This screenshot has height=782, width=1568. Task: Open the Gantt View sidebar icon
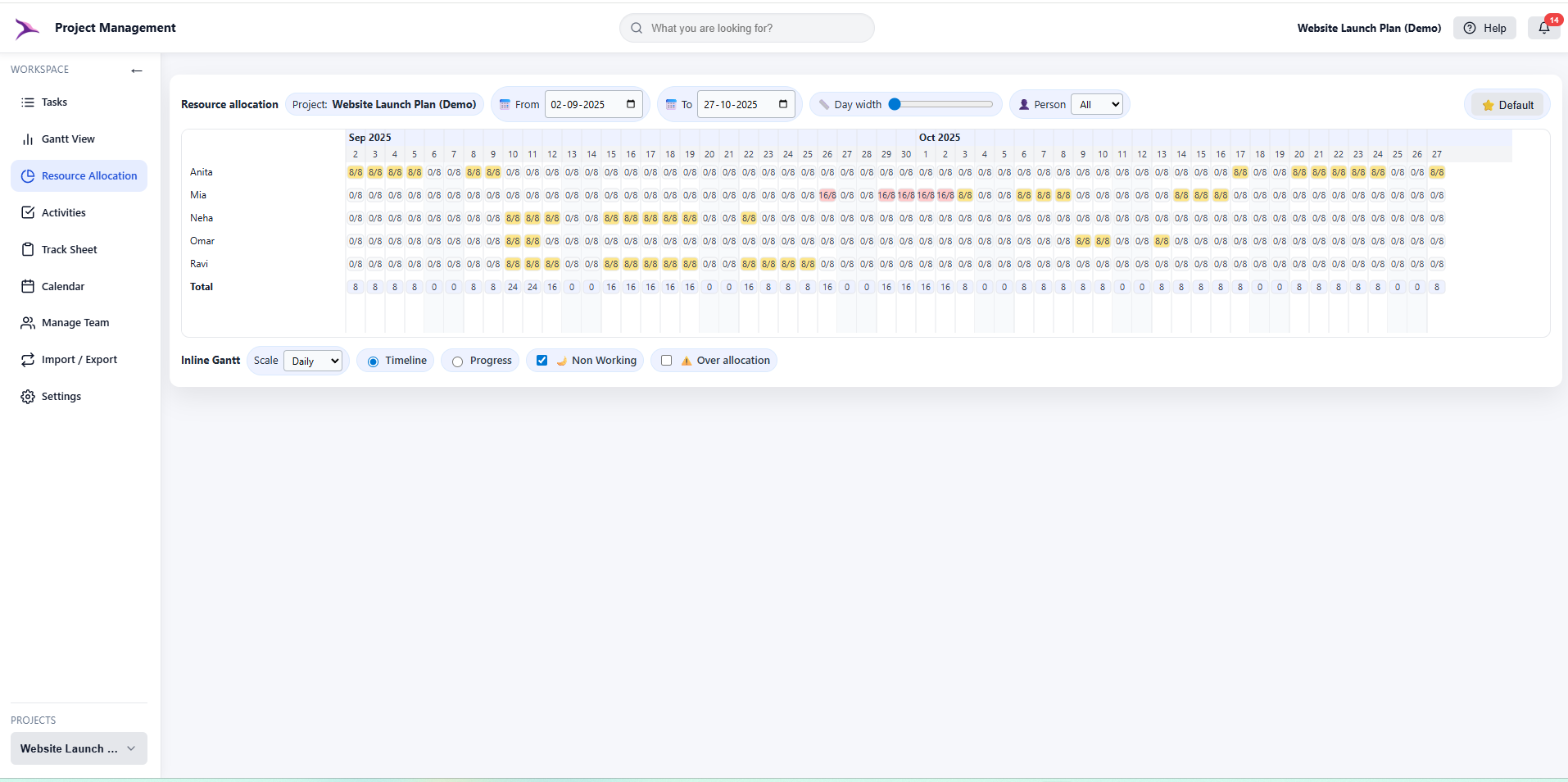tap(27, 139)
